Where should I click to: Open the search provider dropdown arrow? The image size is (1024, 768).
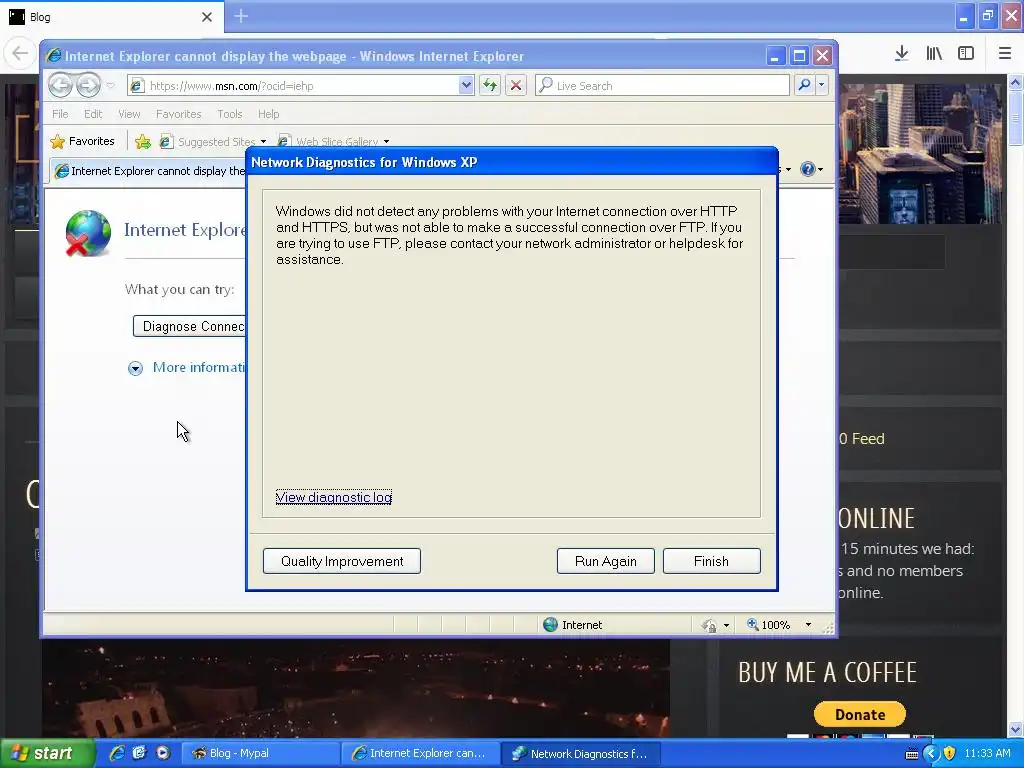pyautogui.click(x=822, y=85)
